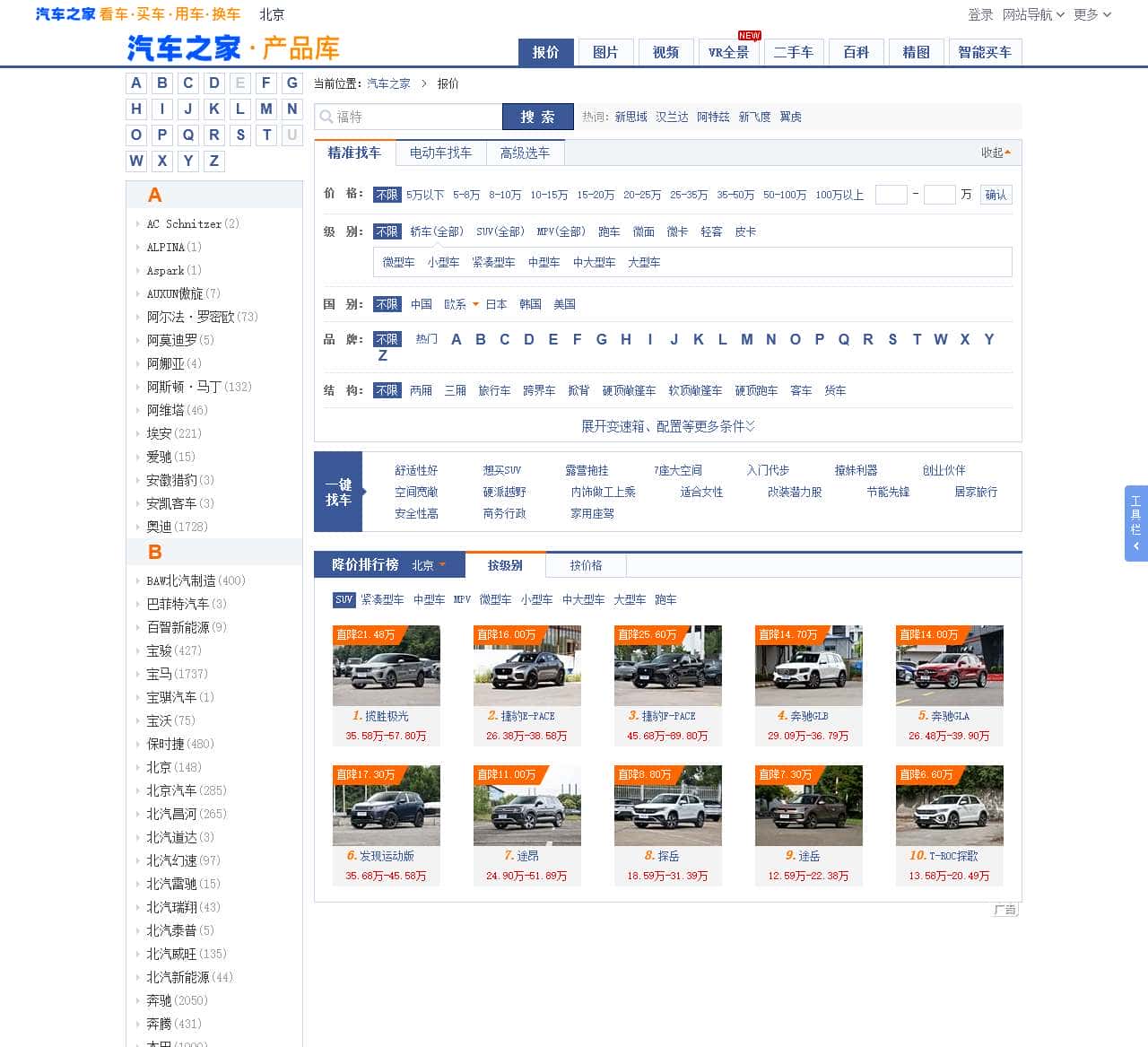This screenshot has height=1047, width=1148.
Task: Select the 热门 brand filter option
Action: (x=427, y=339)
